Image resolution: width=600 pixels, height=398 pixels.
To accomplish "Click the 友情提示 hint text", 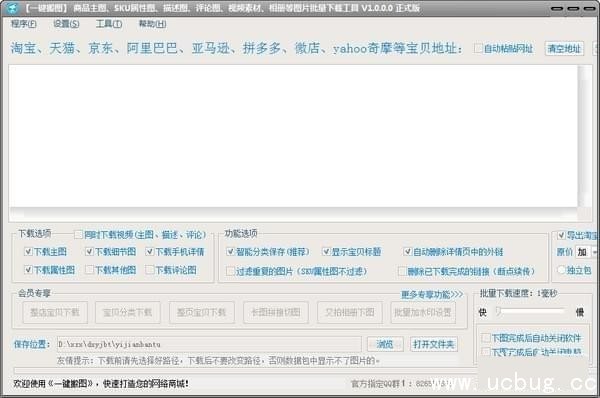I will (x=218, y=360).
